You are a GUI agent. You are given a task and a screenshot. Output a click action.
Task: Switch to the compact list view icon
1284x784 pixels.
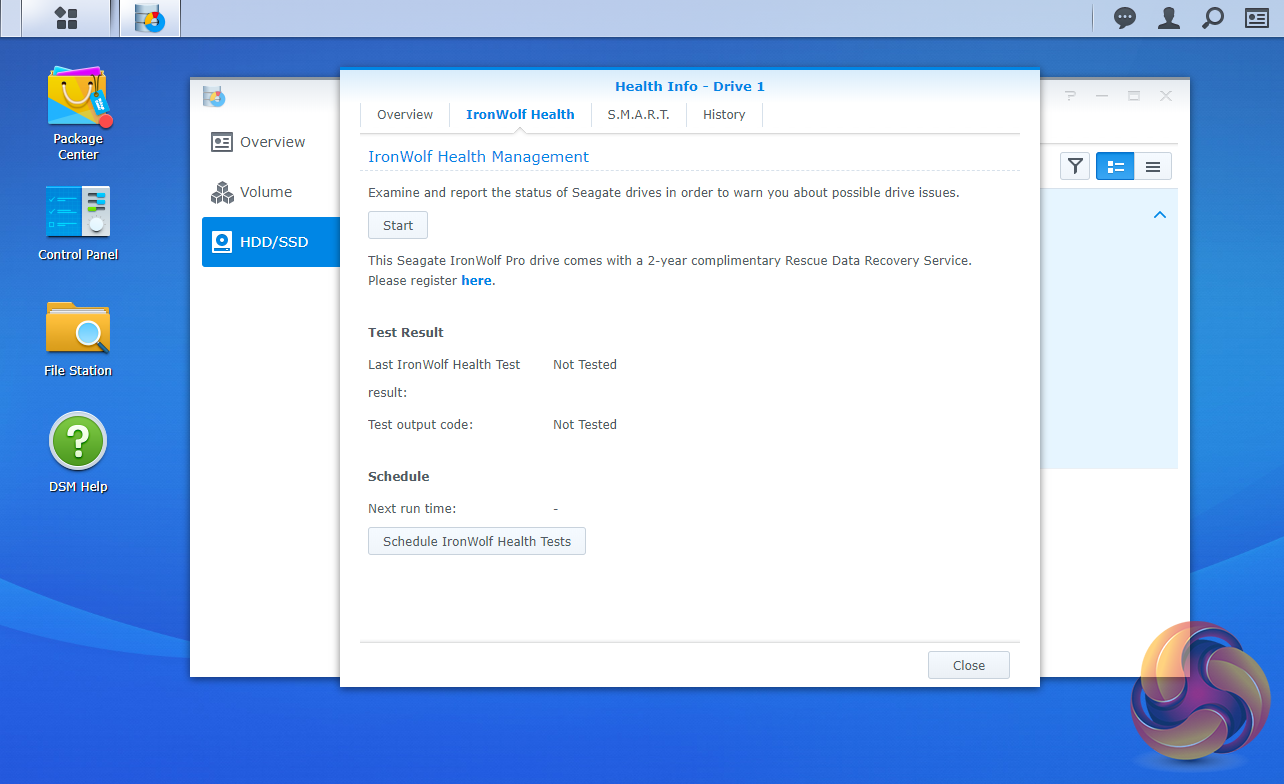[1153, 166]
